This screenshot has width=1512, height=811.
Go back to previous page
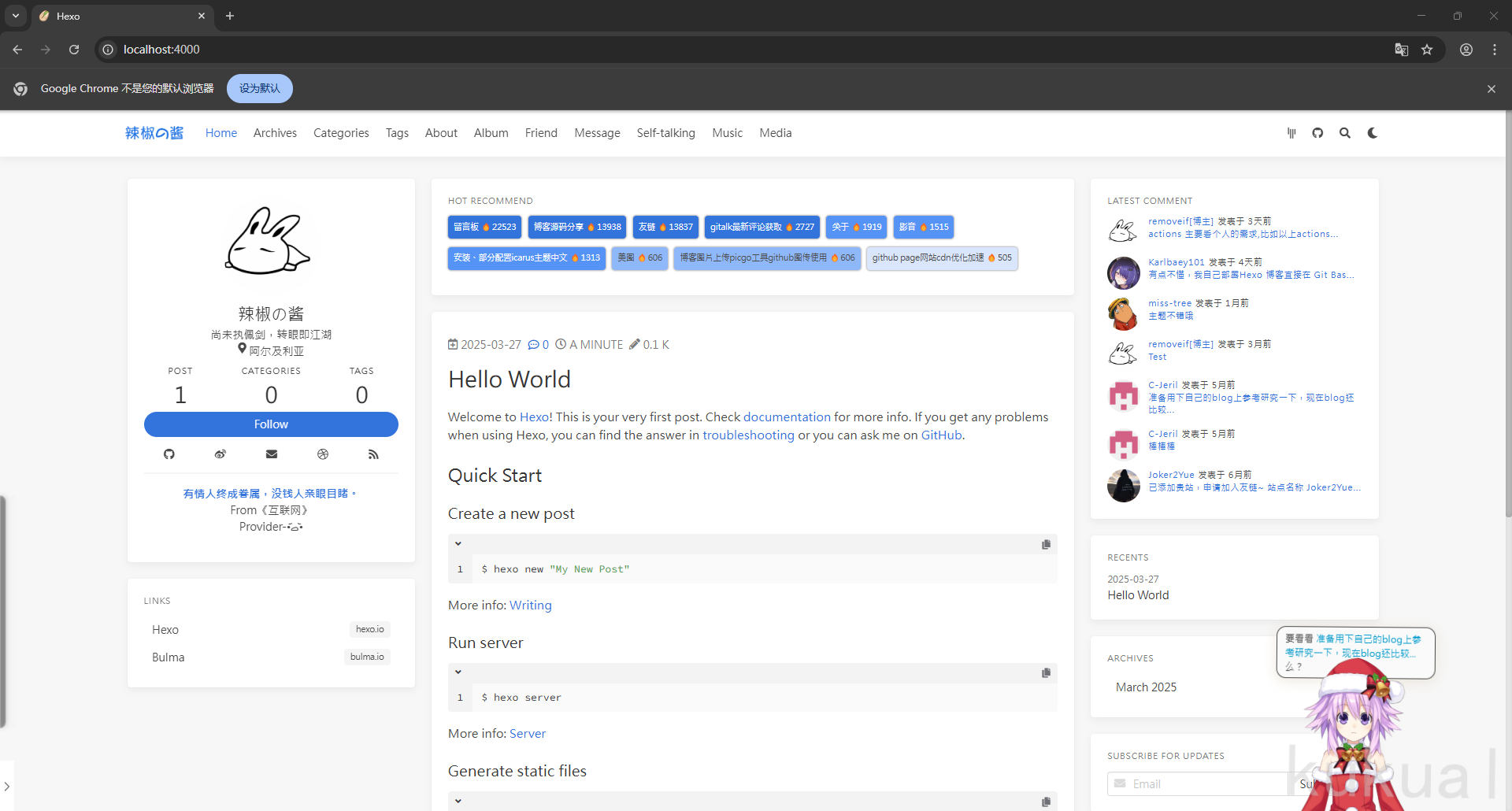tap(17, 50)
